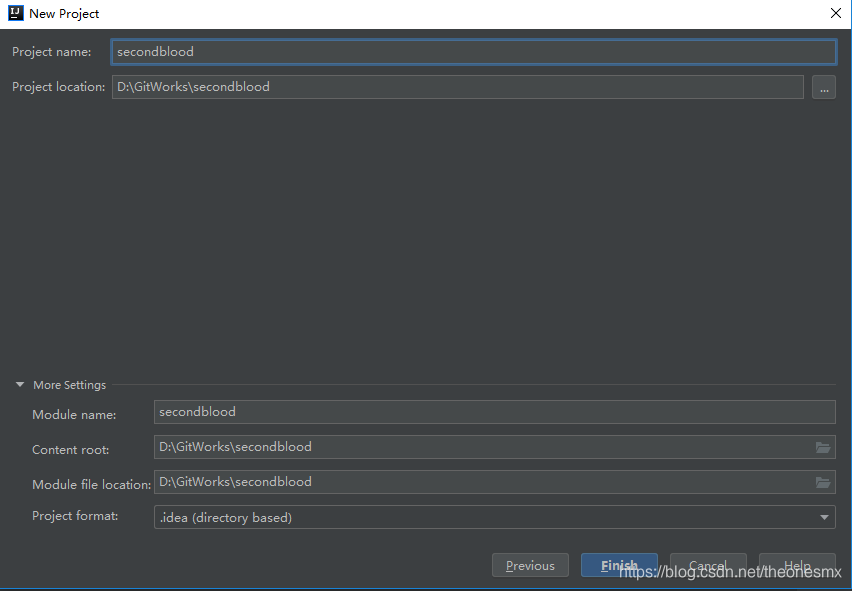Click the Content root path field
The width and height of the screenshot is (852, 591).
click(x=494, y=447)
